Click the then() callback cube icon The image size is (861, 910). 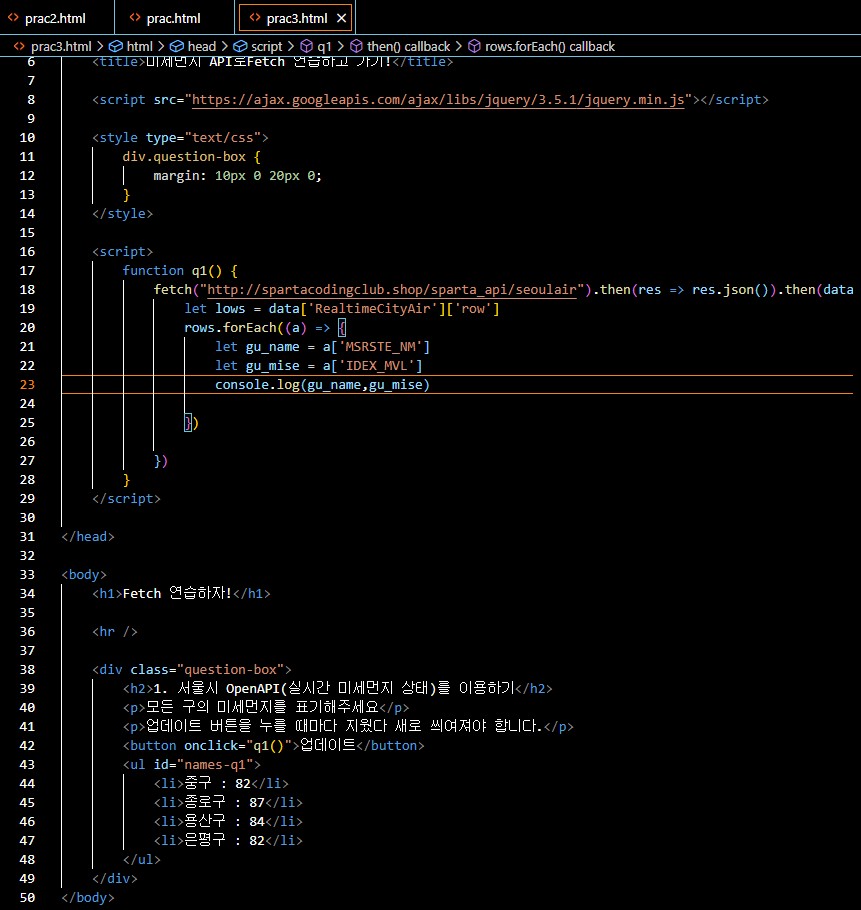point(356,46)
